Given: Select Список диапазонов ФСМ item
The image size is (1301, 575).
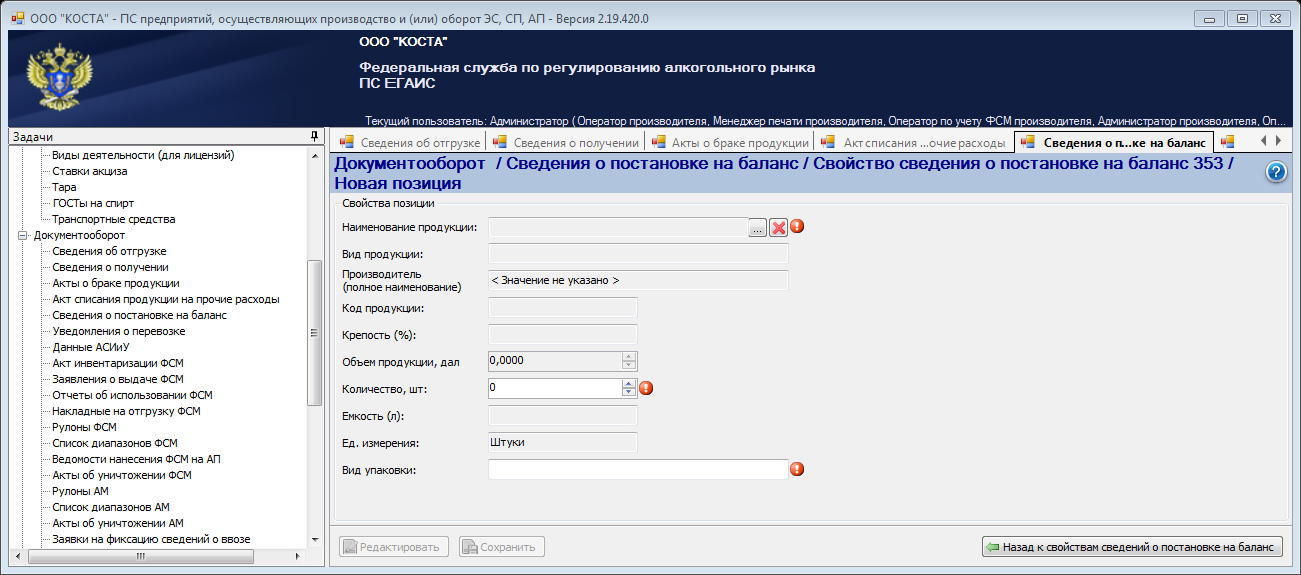Looking at the screenshot, I should pos(114,443).
